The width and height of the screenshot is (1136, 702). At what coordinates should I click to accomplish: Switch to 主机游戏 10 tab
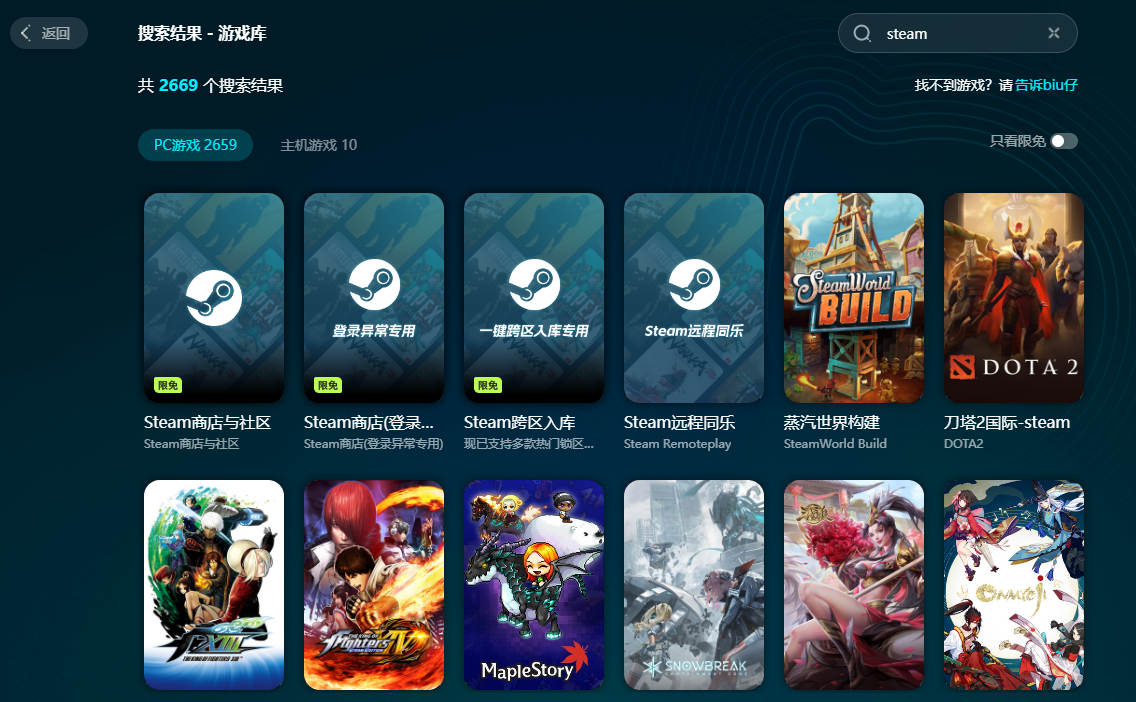318,145
